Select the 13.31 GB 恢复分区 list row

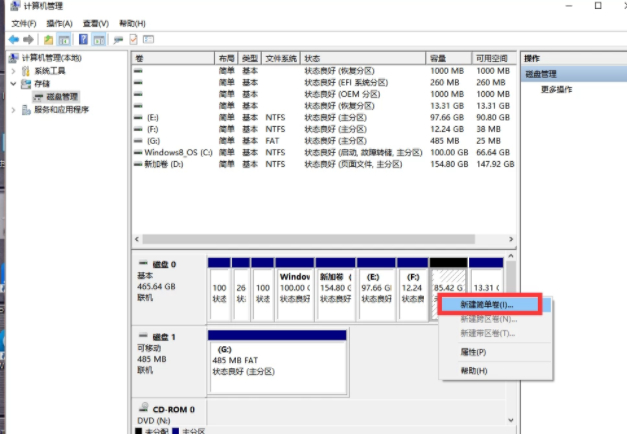pyautogui.click(x=323, y=106)
